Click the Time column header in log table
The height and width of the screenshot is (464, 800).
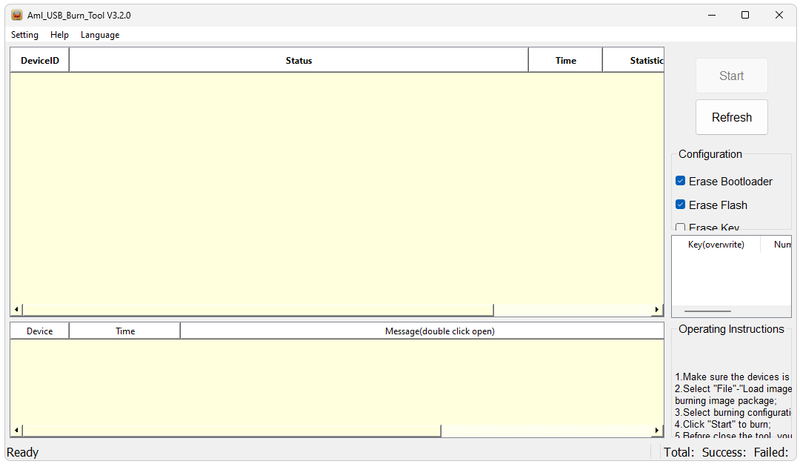[x=125, y=331]
